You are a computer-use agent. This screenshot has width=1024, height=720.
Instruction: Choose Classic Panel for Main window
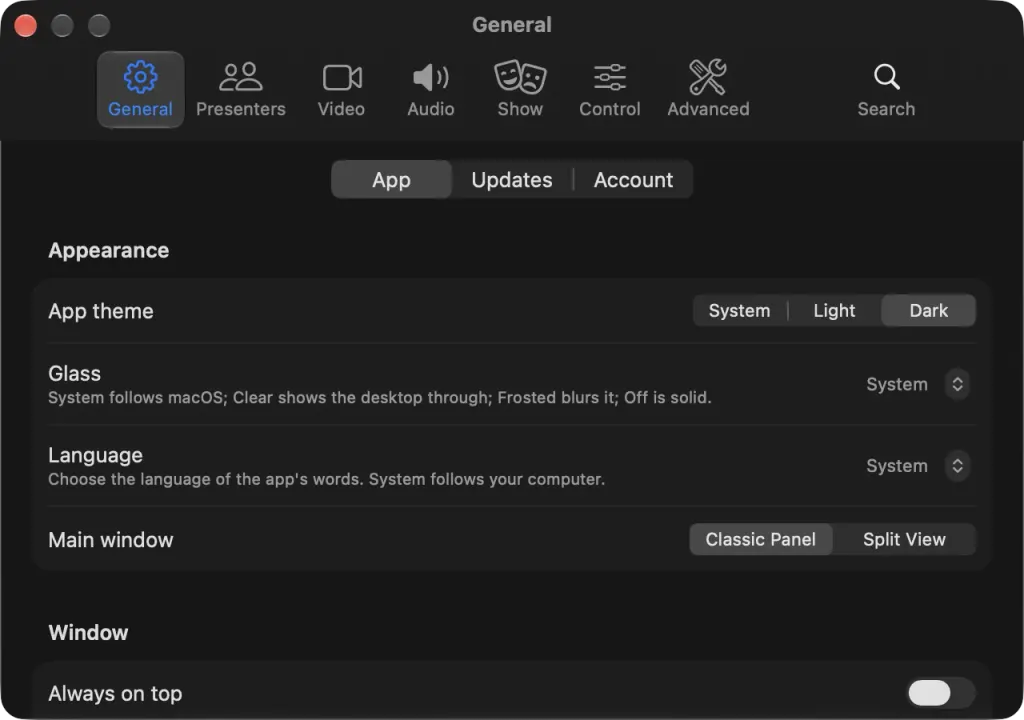coord(761,539)
